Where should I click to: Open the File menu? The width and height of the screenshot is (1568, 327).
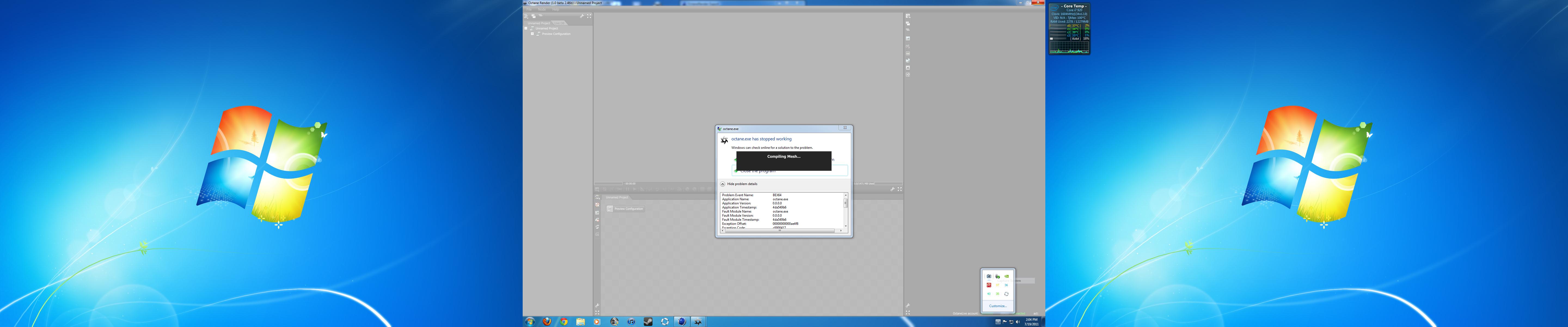click(x=529, y=10)
